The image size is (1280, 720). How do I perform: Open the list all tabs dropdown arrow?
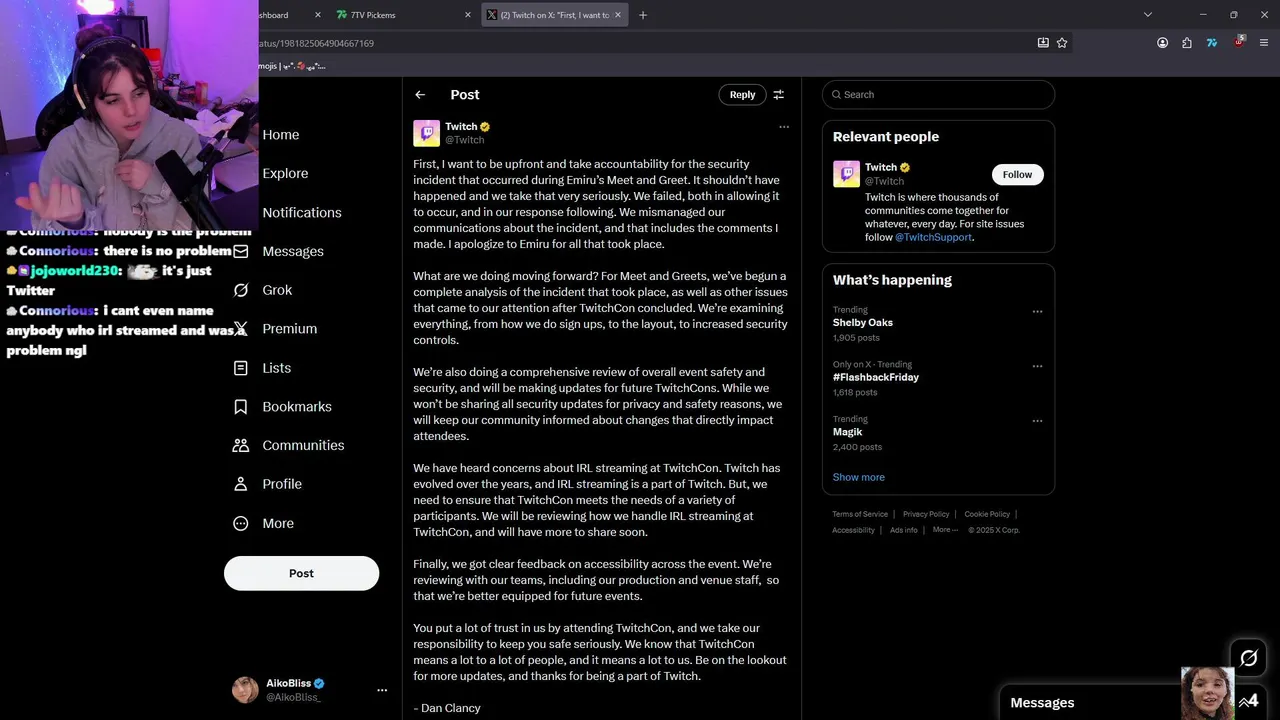[1147, 15]
